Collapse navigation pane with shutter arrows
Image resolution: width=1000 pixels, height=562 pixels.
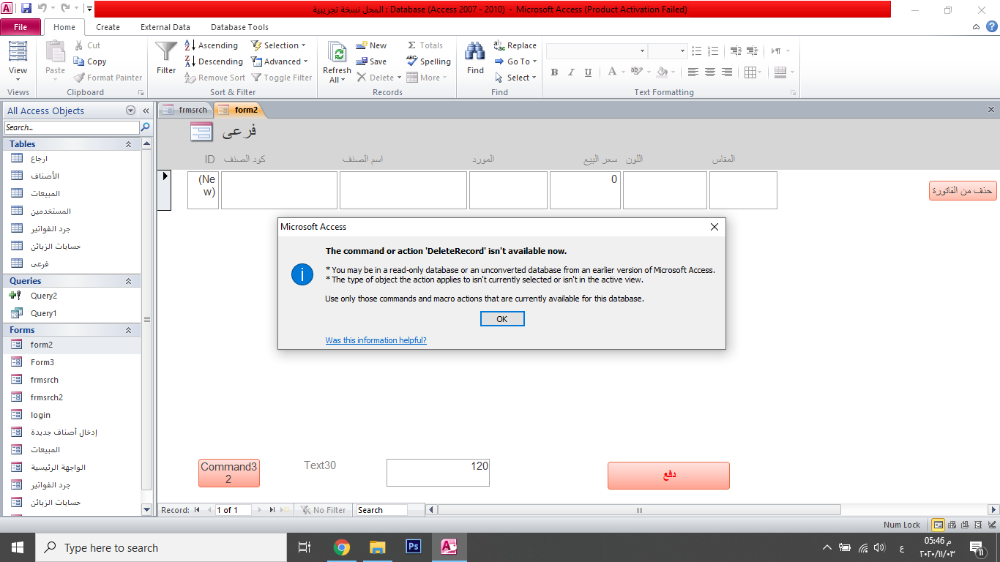[146, 110]
